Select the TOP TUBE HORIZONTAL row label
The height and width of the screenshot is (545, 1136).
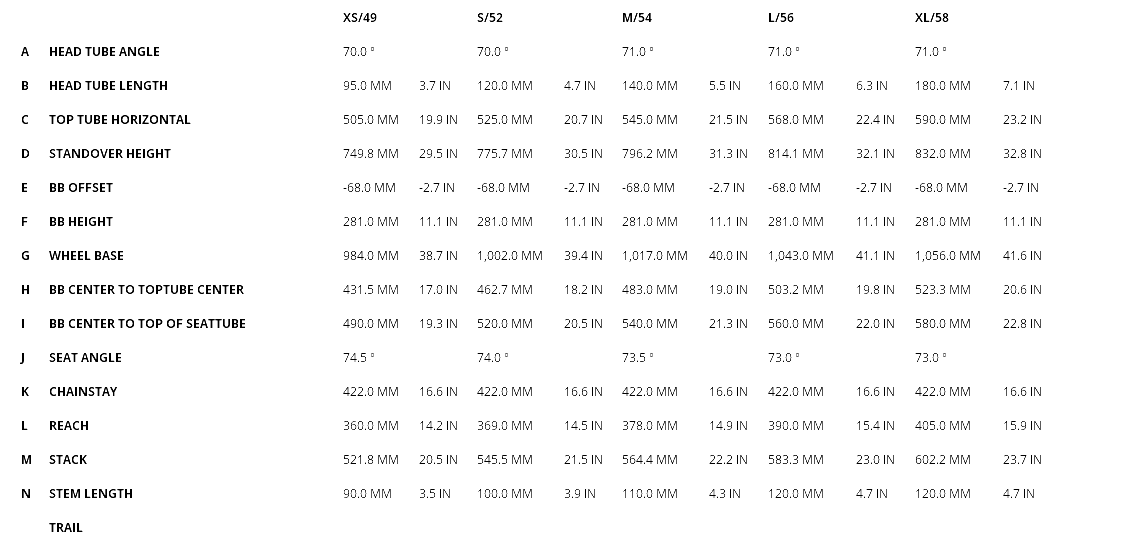click(119, 120)
